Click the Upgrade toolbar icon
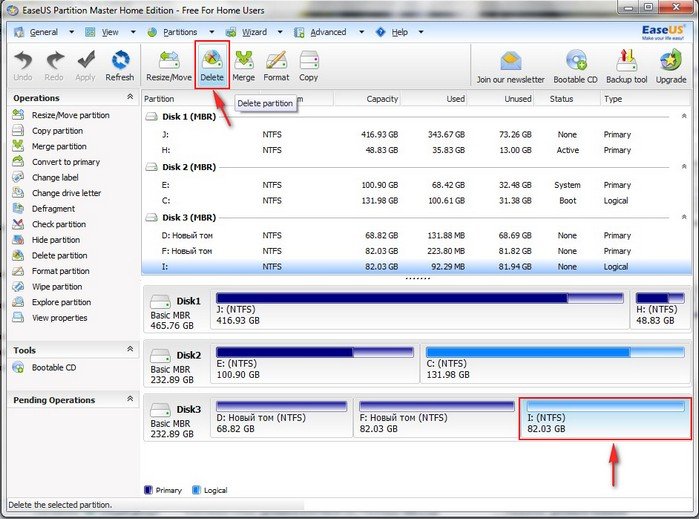This screenshot has width=699, height=519. pos(670,67)
